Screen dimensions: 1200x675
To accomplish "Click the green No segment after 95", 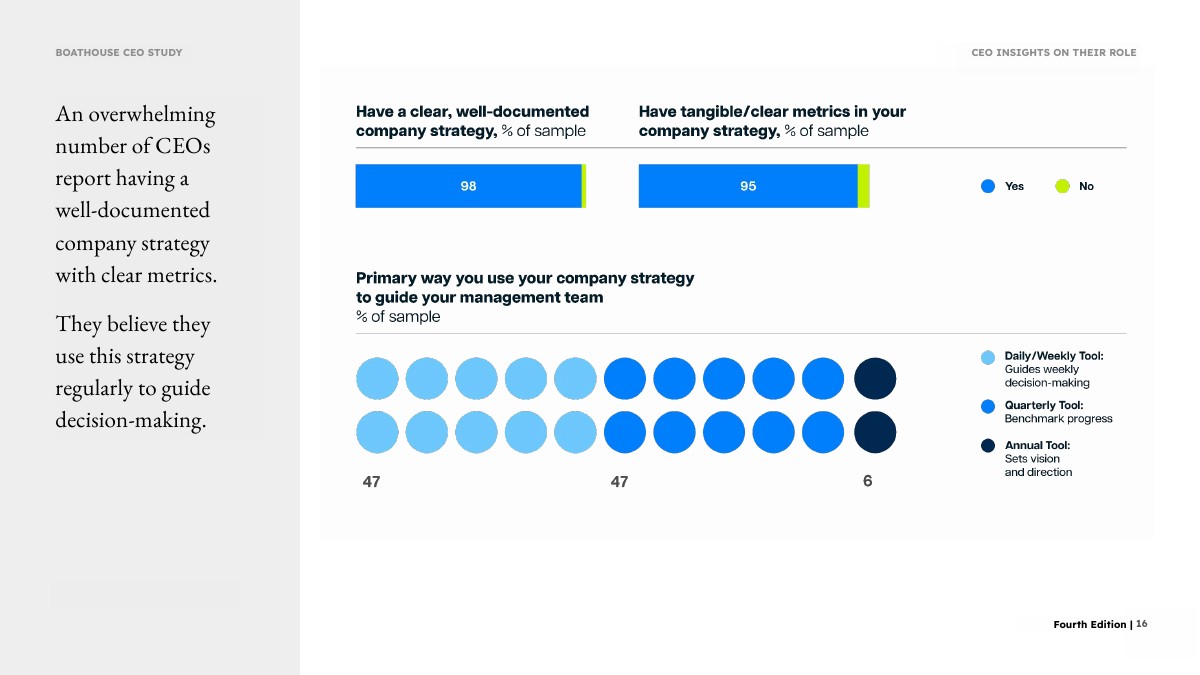I will tap(864, 186).
